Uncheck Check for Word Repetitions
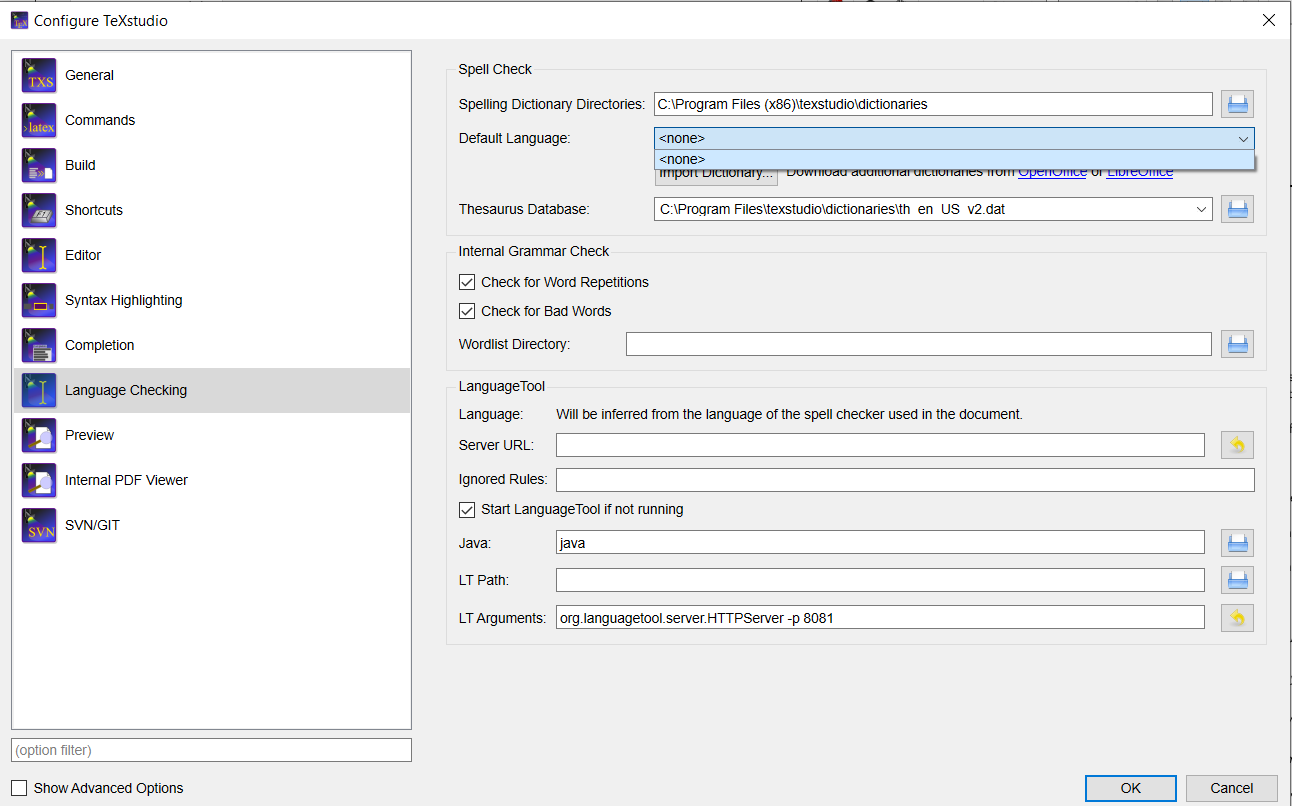This screenshot has width=1292, height=806. [467, 282]
